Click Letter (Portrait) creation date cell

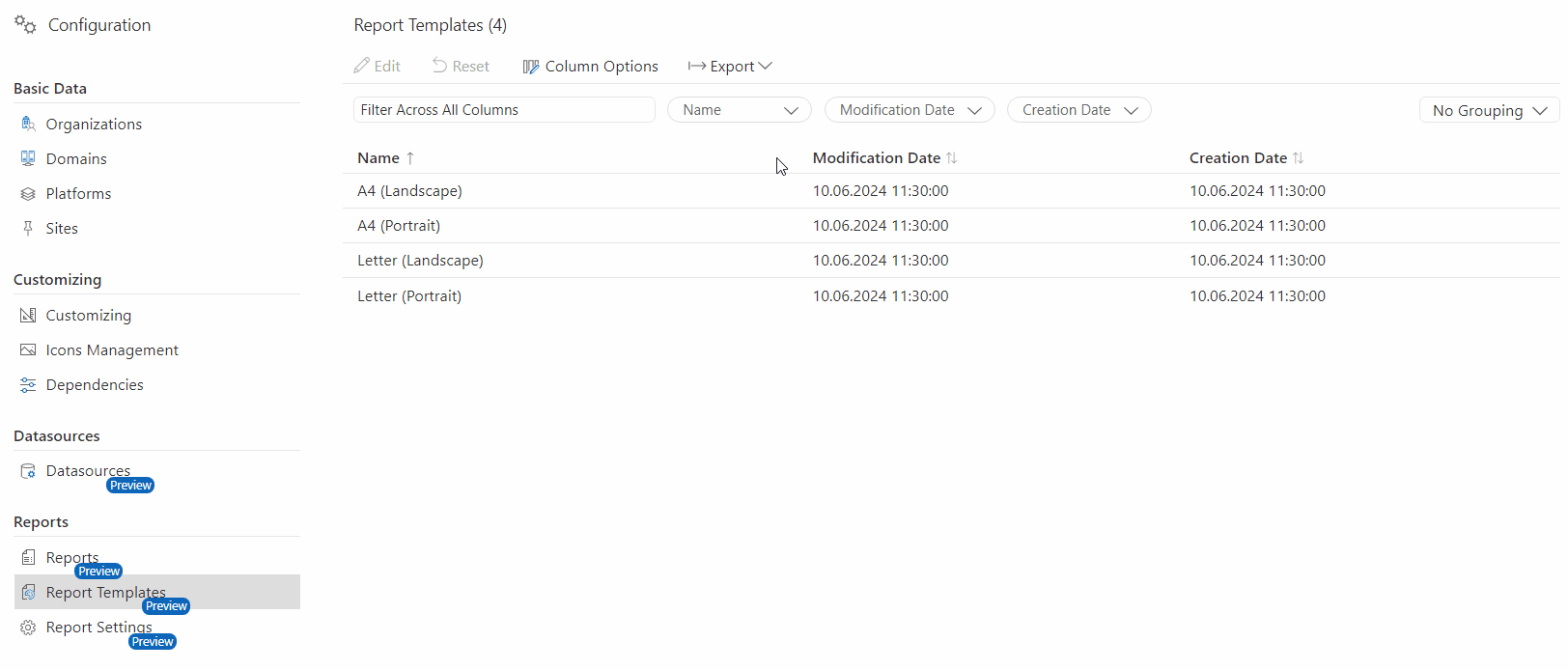pyautogui.click(x=1257, y=295)
